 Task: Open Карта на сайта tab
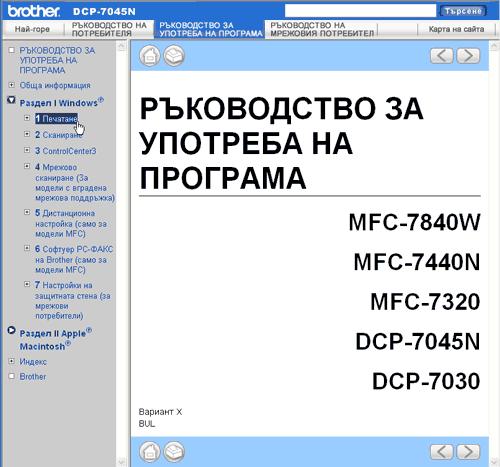coord(456,29)
